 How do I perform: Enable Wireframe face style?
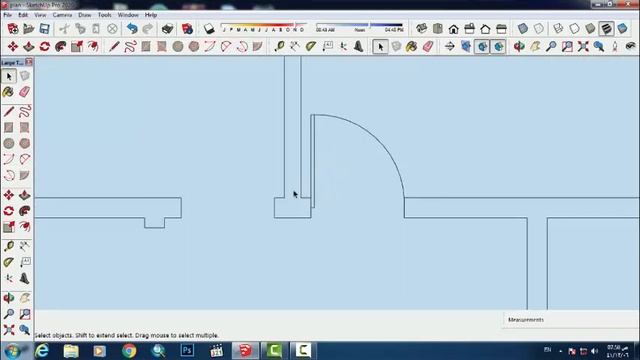[558, 29]
